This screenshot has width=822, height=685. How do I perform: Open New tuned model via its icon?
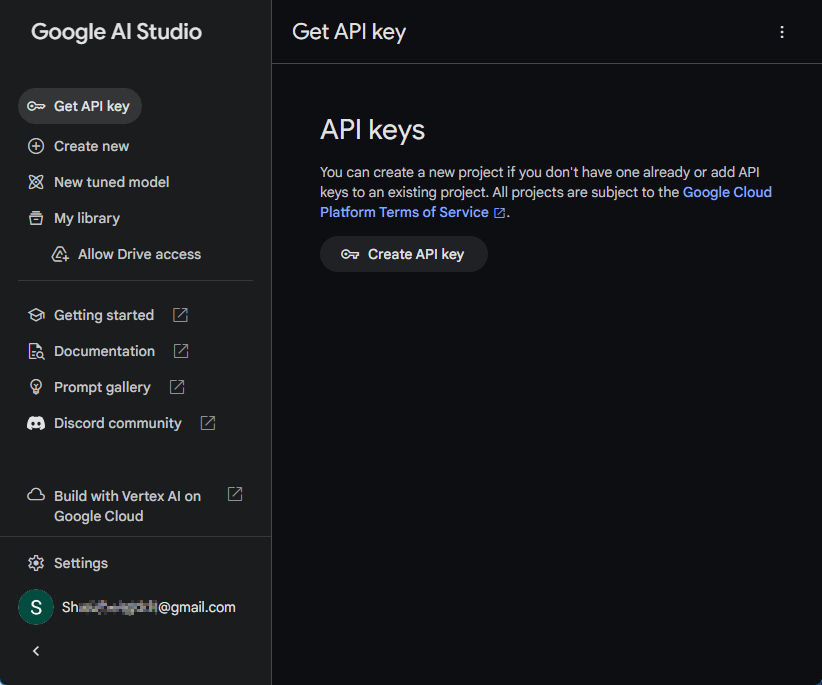(35, 182)
